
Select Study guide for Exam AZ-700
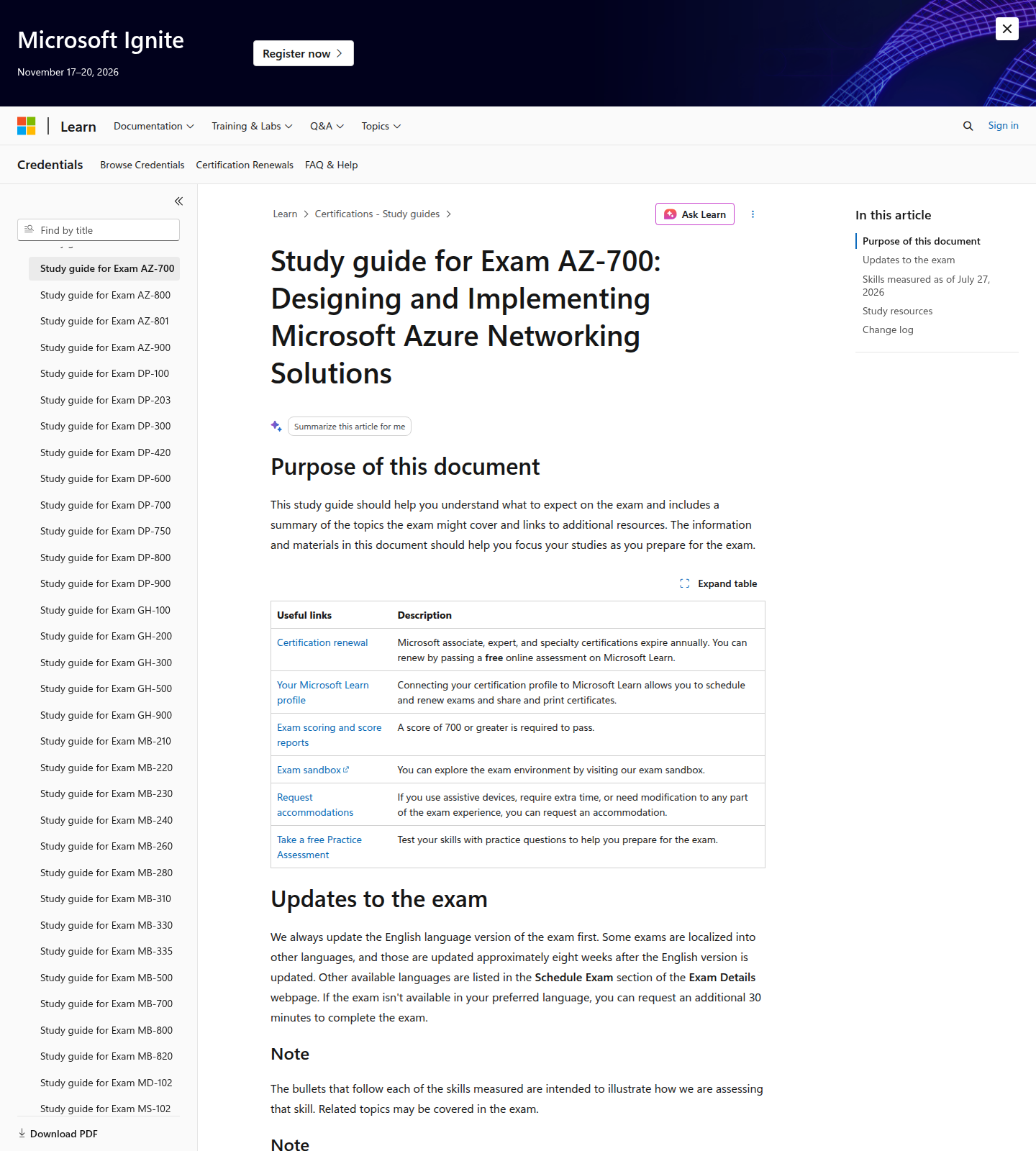(104, 268)
